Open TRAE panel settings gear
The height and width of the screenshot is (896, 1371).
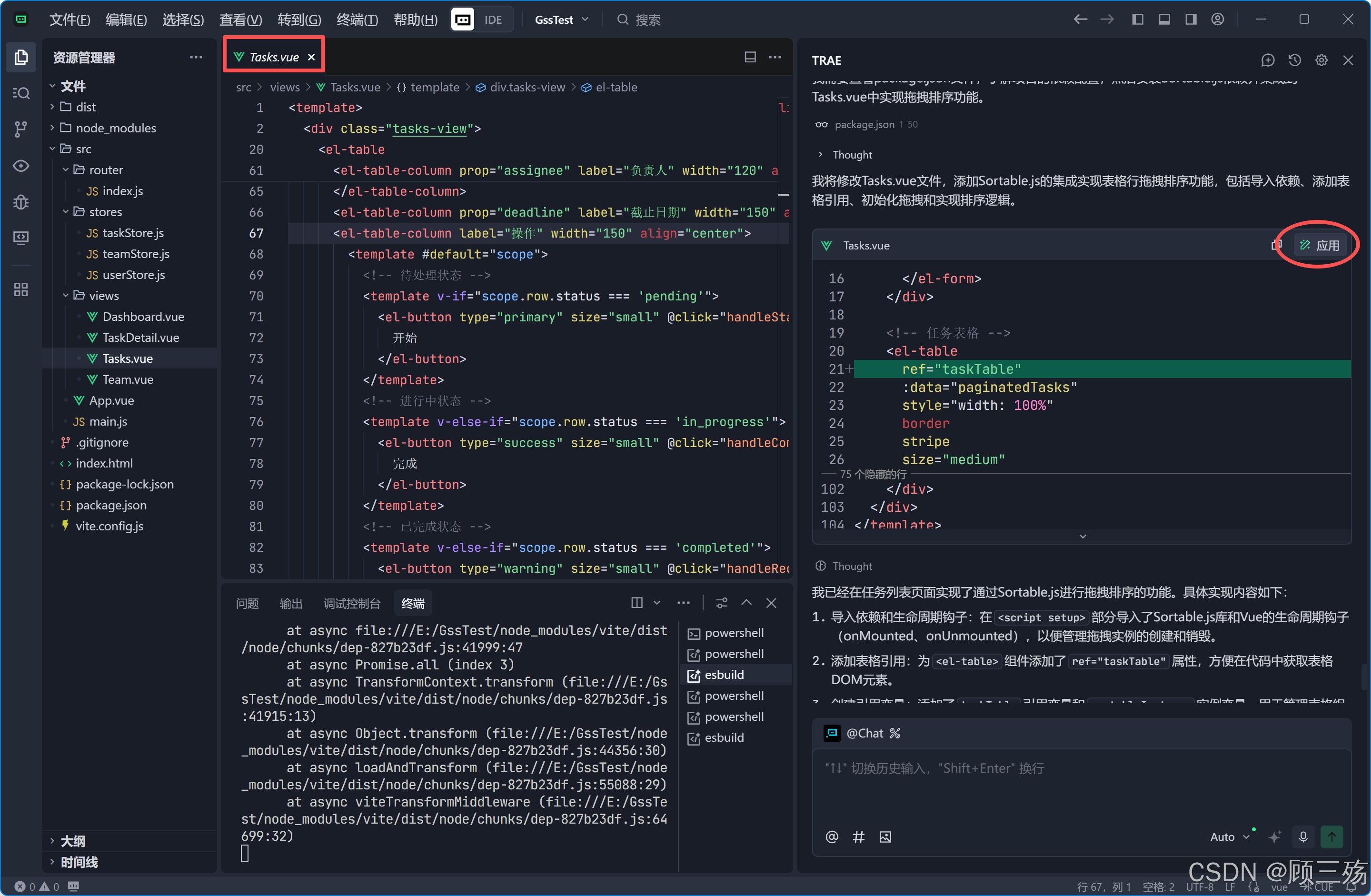(x=1321, y=60)
